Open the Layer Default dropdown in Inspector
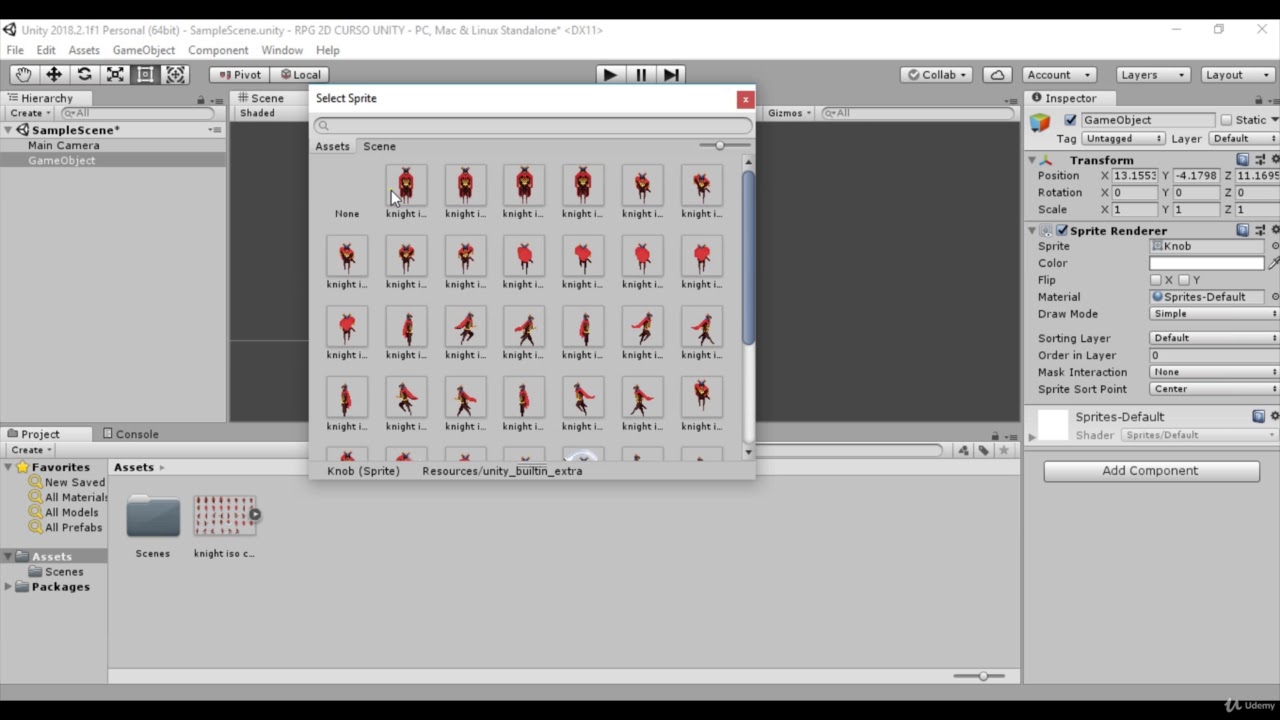The width and height of the screenshot is (1280, 720). 1244,139
